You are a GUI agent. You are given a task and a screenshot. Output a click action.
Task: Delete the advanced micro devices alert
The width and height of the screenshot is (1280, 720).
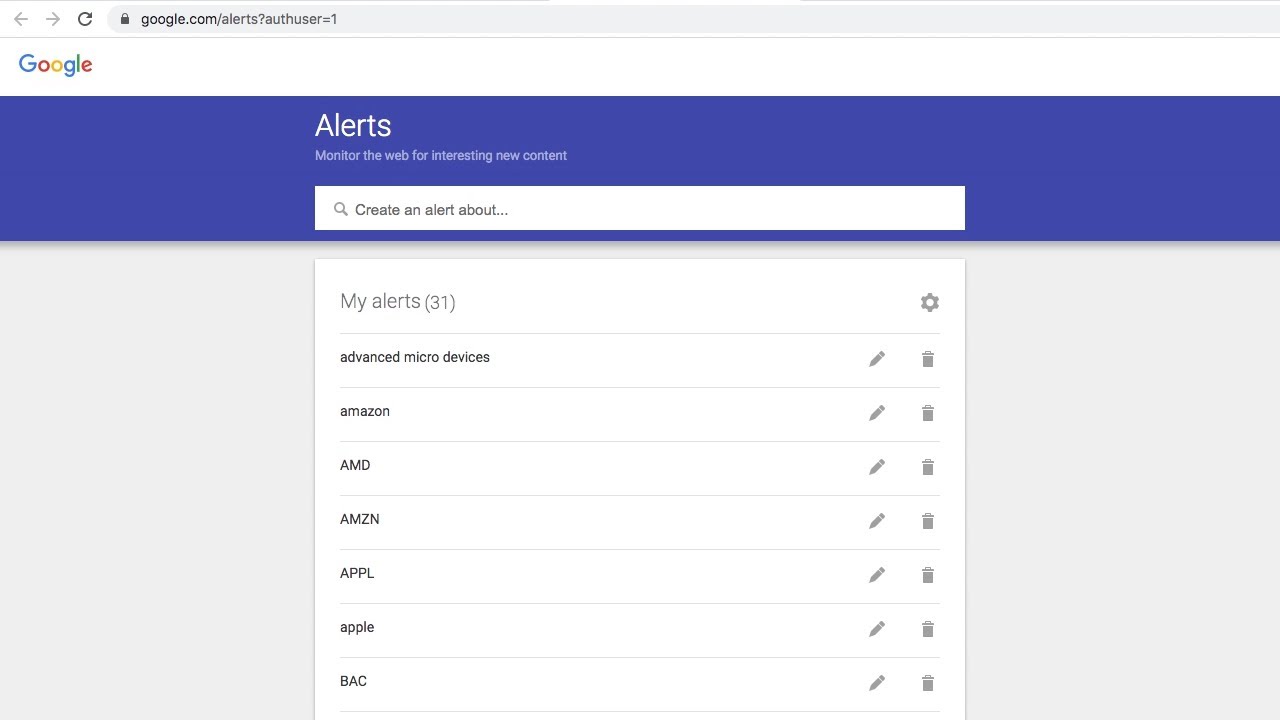tap(928, 359)
